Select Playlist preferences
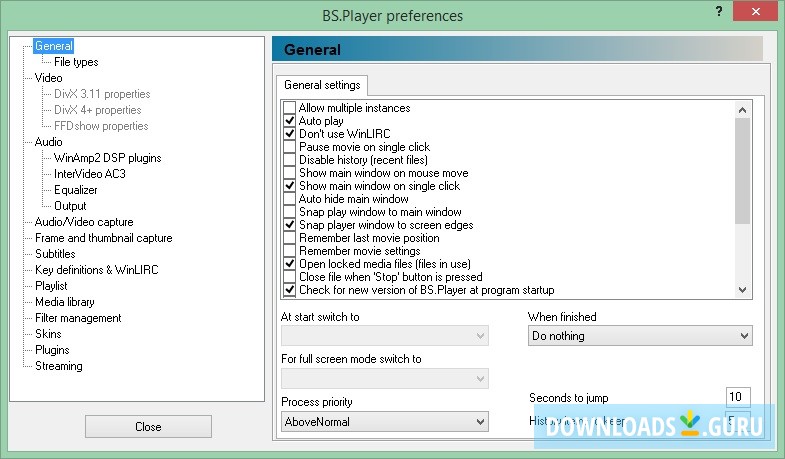This screenshot has width=785, height=459. pyautogui.click(x=51, y=286)
